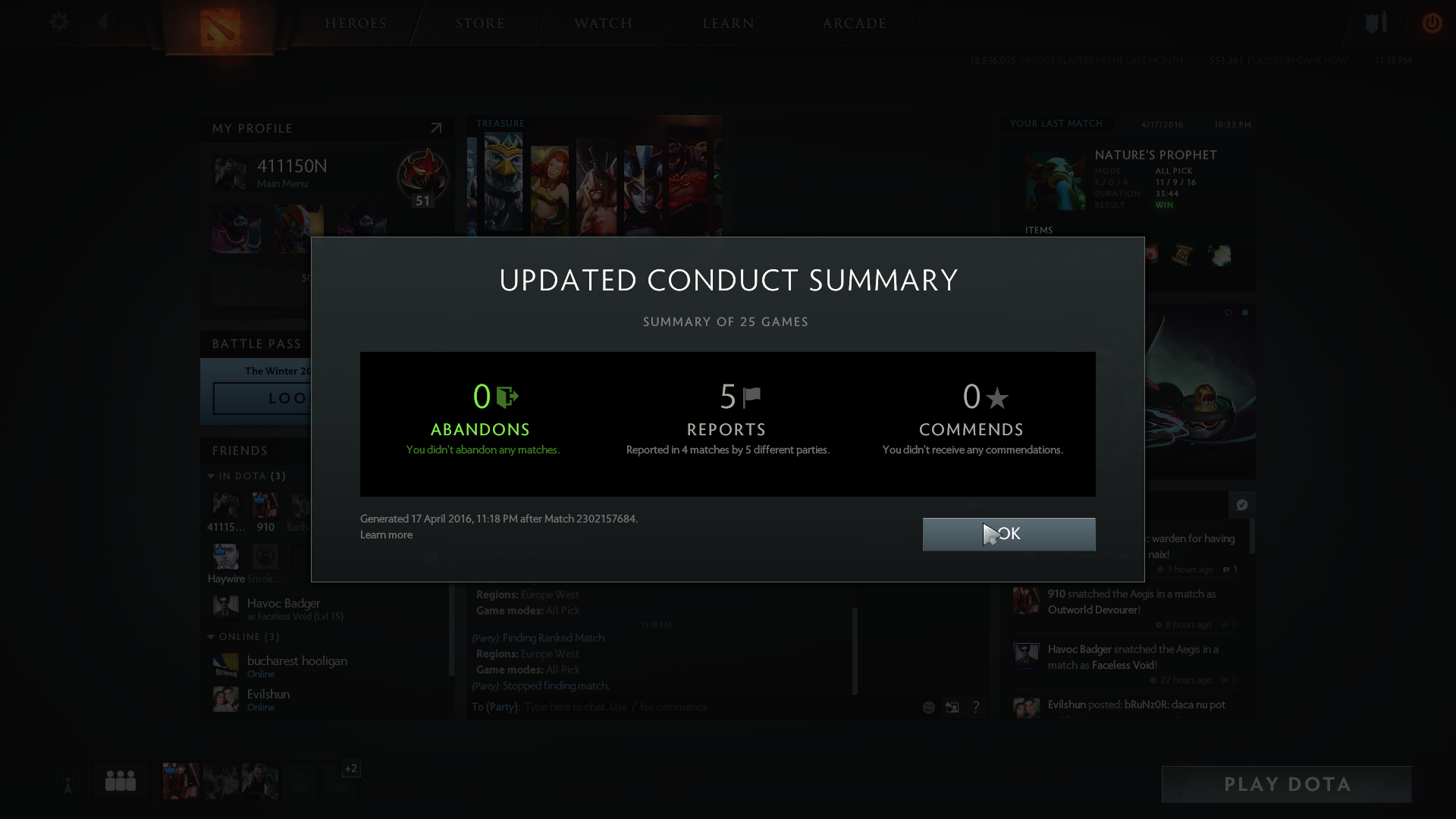Open the armory shield icon
Screen dimensions: 1456x819
(x=1376, y=23)
